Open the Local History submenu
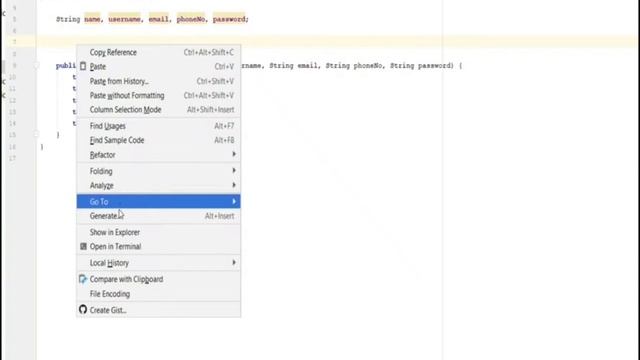Viewport: 640px width, 360px height. (158, 263)
